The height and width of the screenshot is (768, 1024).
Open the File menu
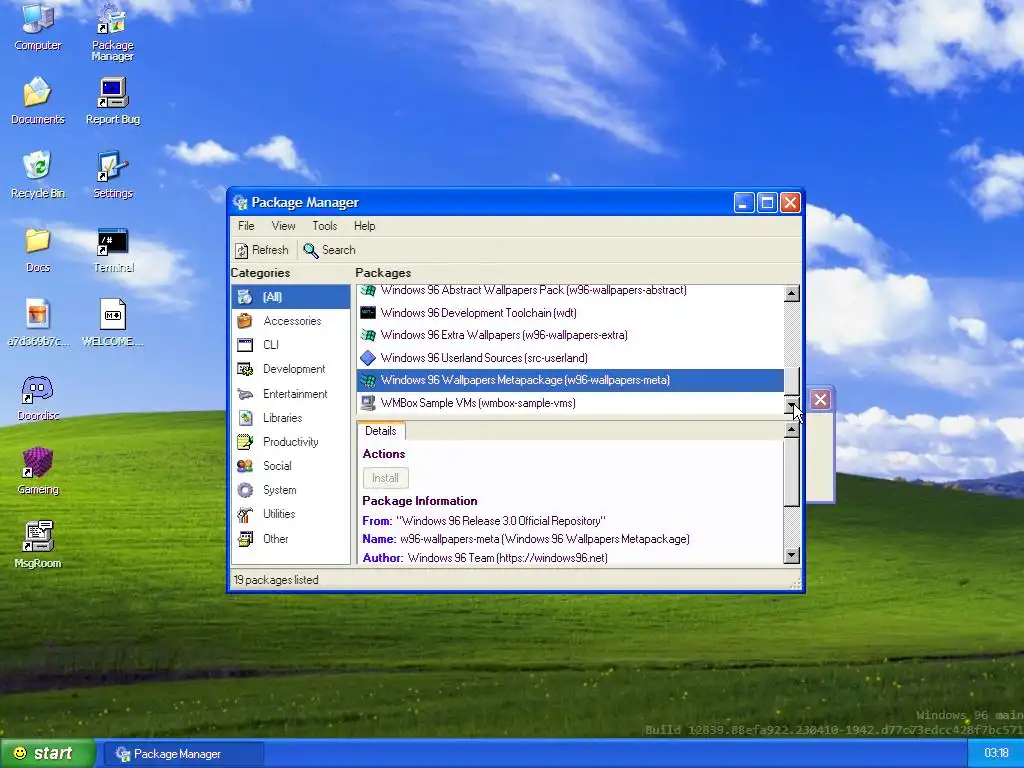[246, 226]
